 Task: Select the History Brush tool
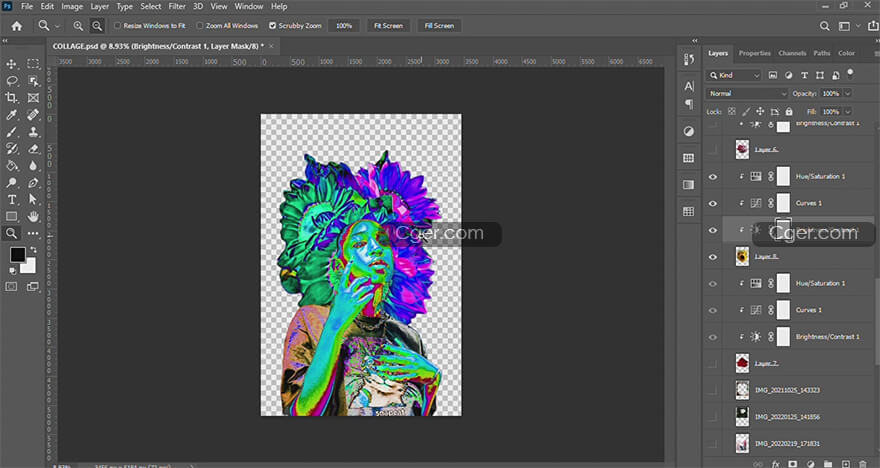click(11, 149)
